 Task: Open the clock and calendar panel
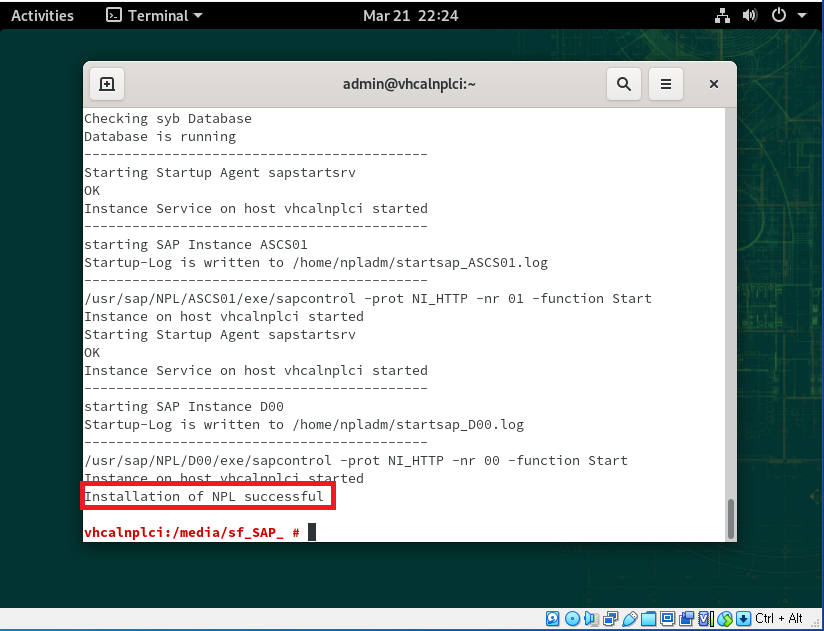pyautogui.click(x=410, y=16)
